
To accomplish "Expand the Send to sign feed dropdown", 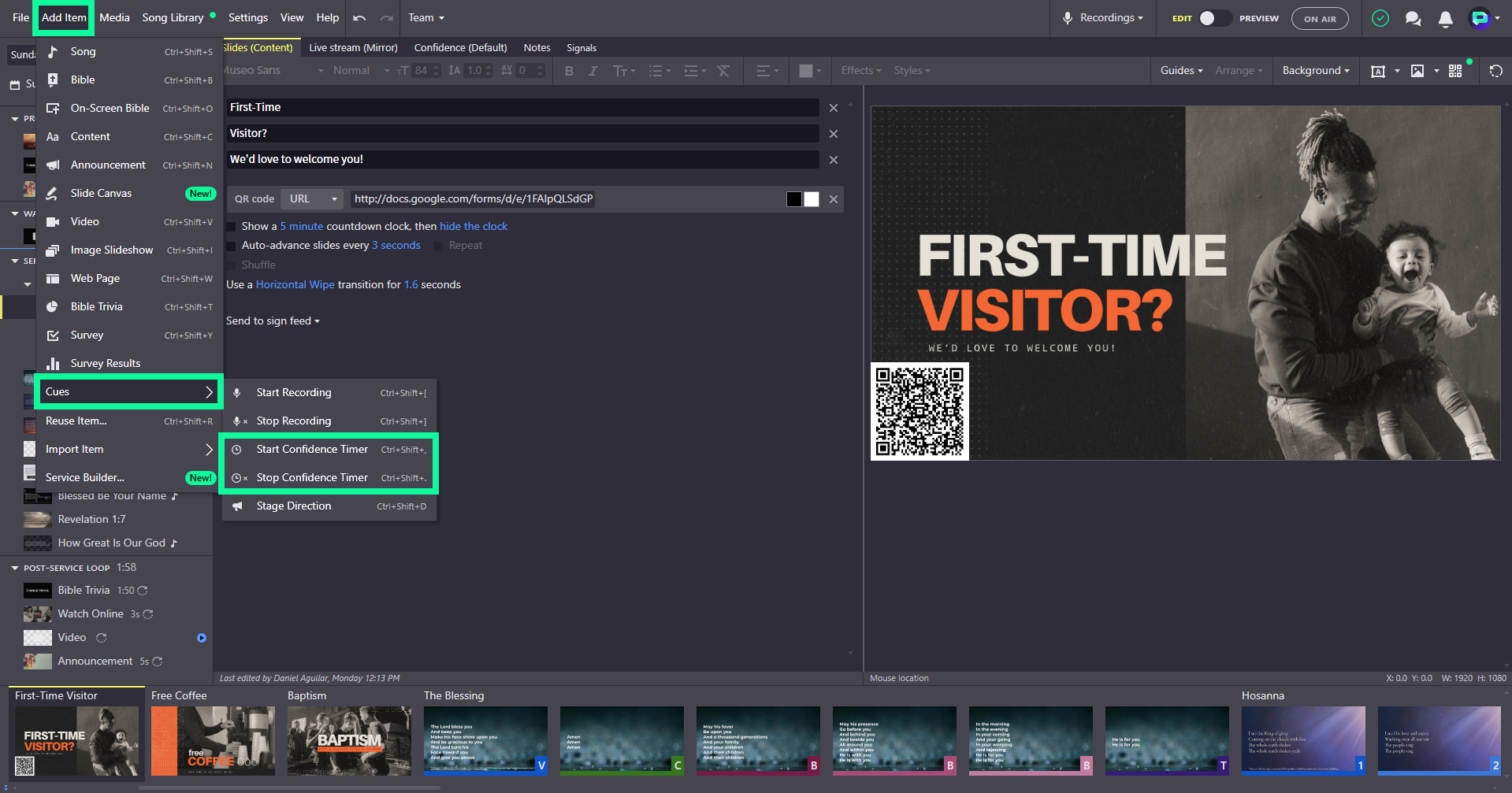I will 273,321.
